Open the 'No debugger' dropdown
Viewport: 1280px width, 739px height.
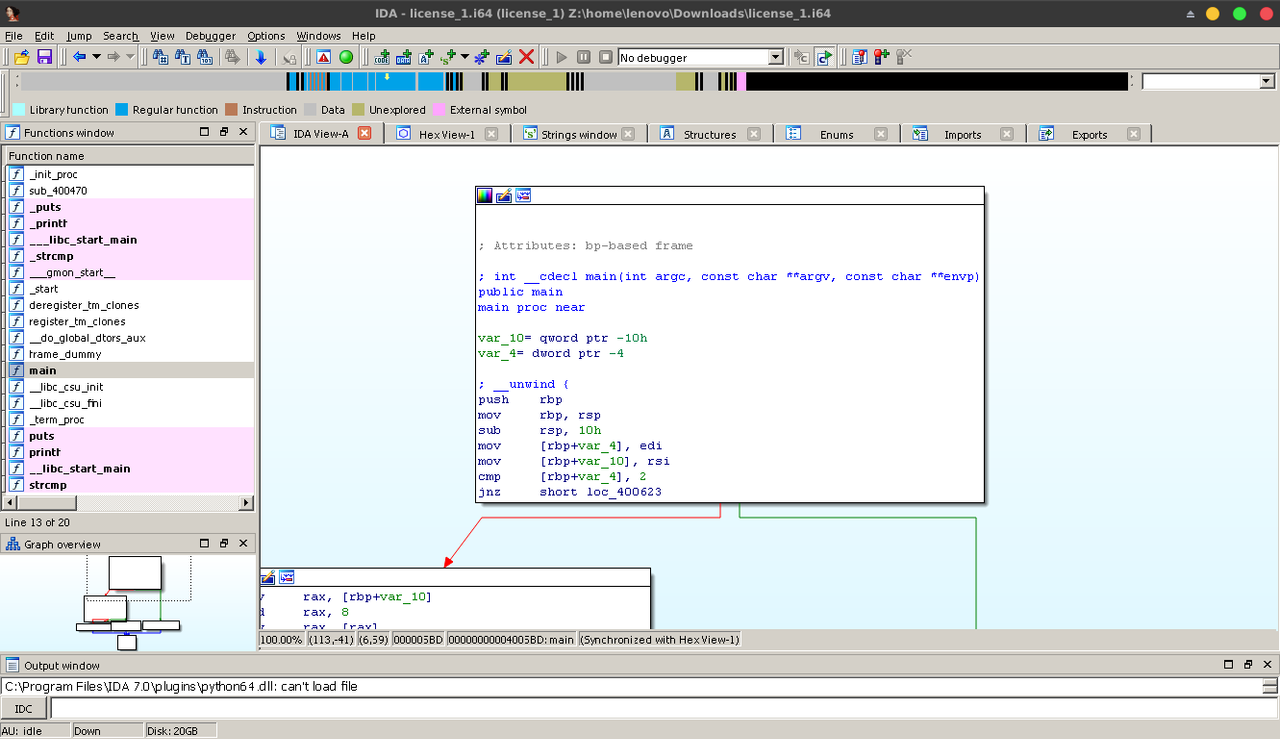coord(775,57)
